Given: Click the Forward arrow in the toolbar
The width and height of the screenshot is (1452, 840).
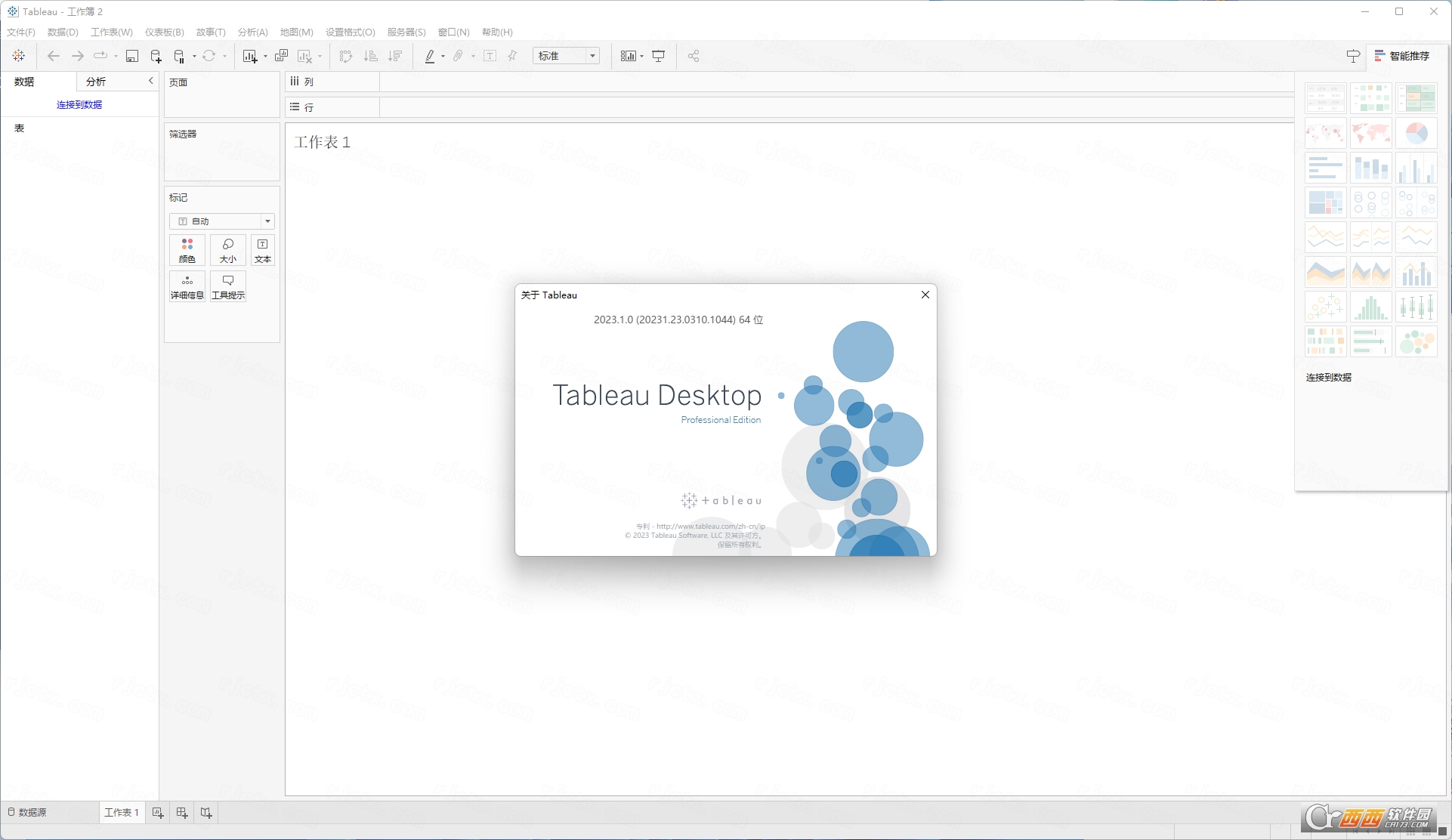Looking at the screenshot, I should pos(77,56).
